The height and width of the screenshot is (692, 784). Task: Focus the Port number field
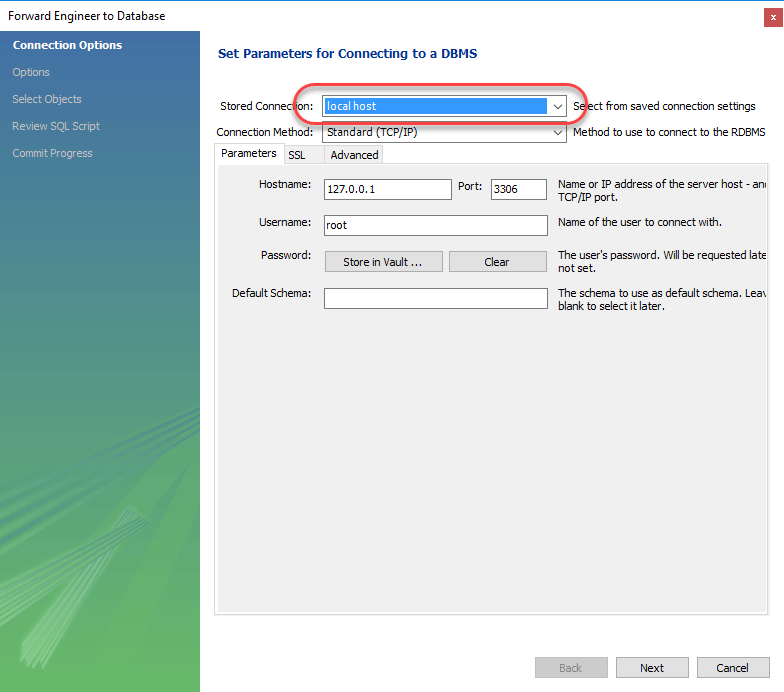518,189
